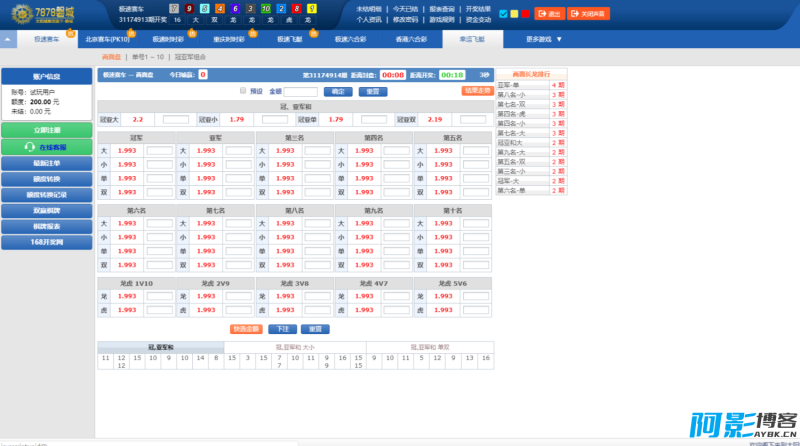Select the yellow theme swatch

[514, 14]
